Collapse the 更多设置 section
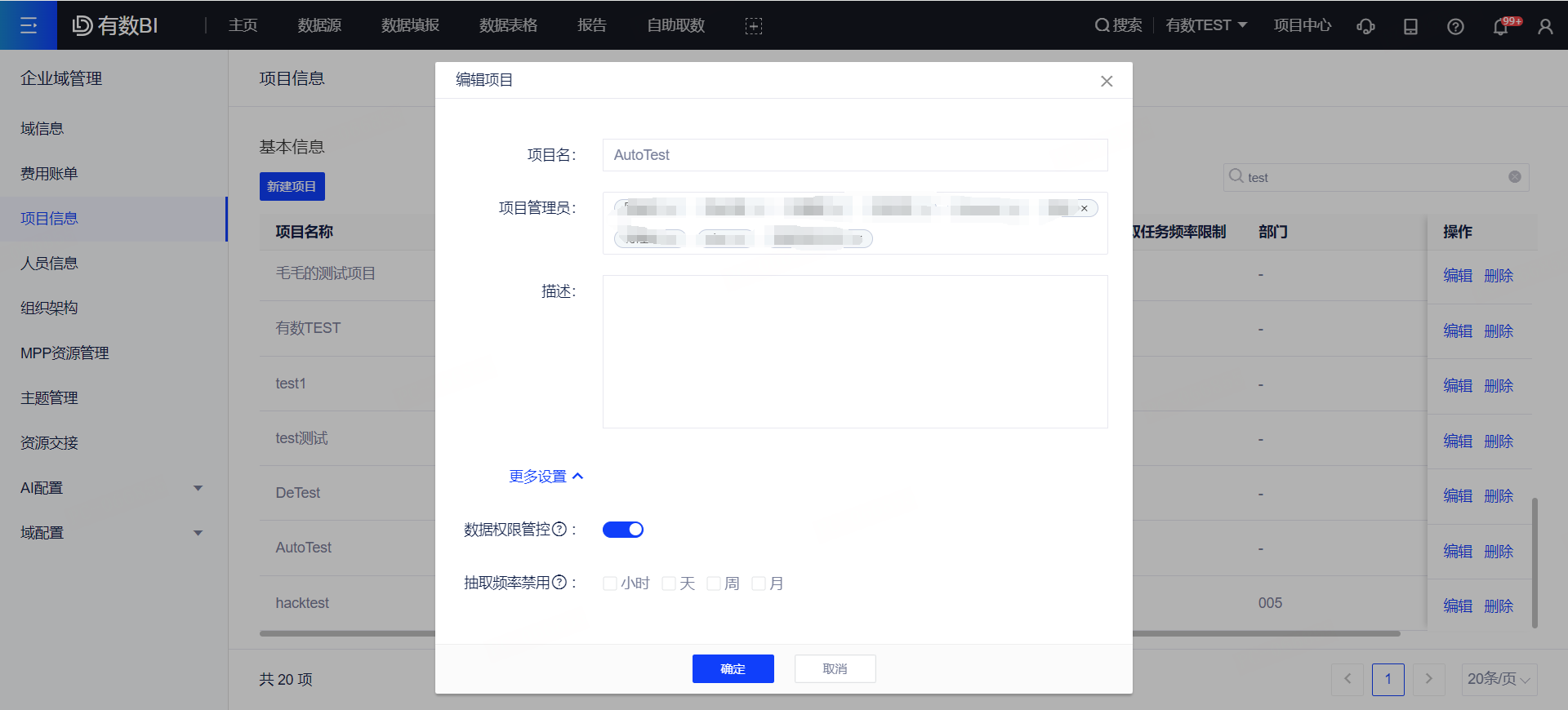Viewport: 1568px width, 710px height. 546,477
